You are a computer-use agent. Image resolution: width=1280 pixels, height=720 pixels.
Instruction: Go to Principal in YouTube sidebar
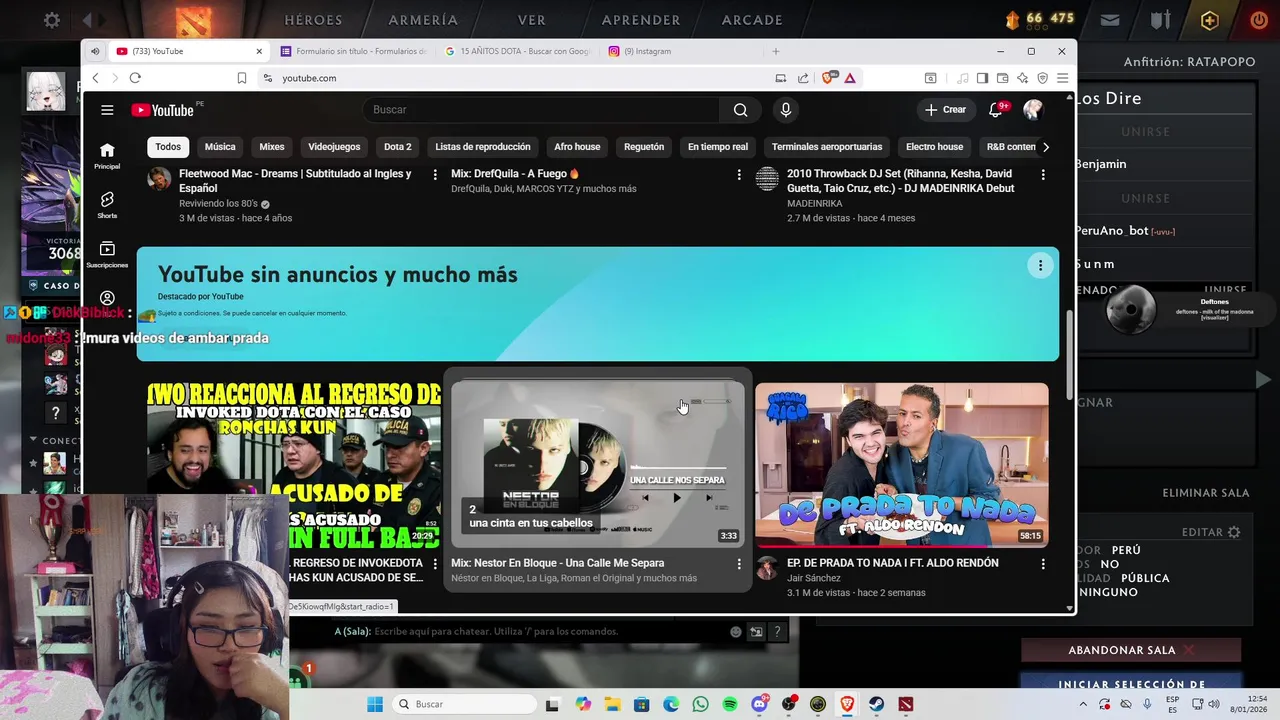pos(107,155)
